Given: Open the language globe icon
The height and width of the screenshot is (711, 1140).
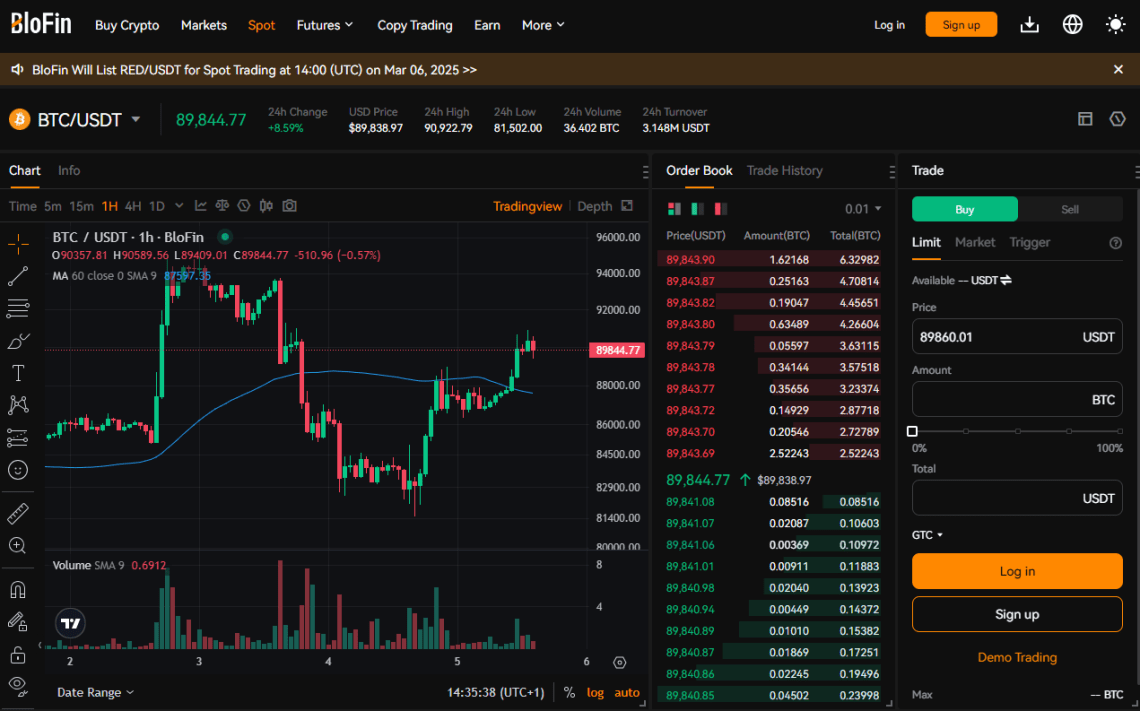Looking at the screenshot, I should click(x=1073, y=25).
